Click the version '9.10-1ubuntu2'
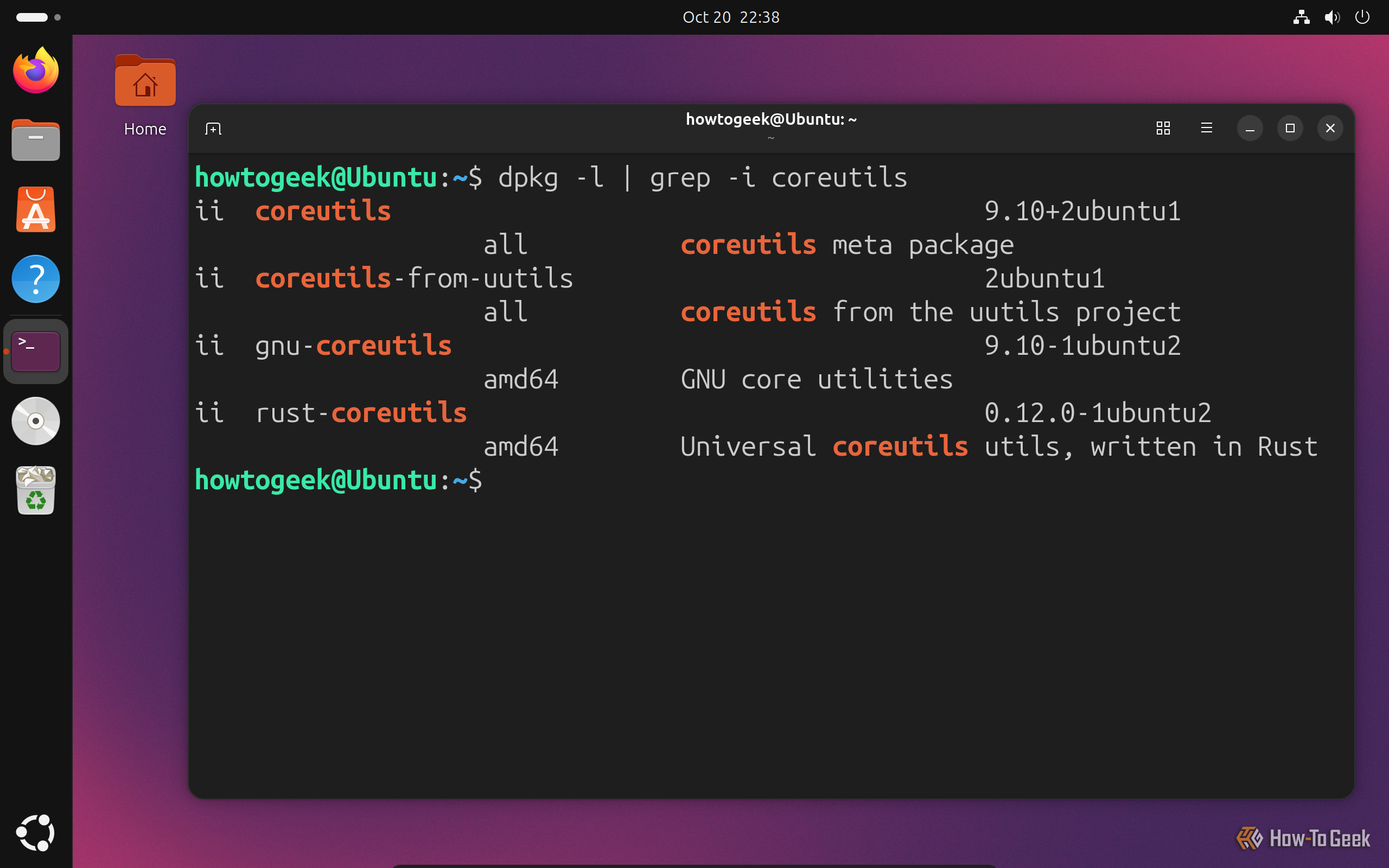The width and height of the screenshot is (1389, 868). point(1082,346)
